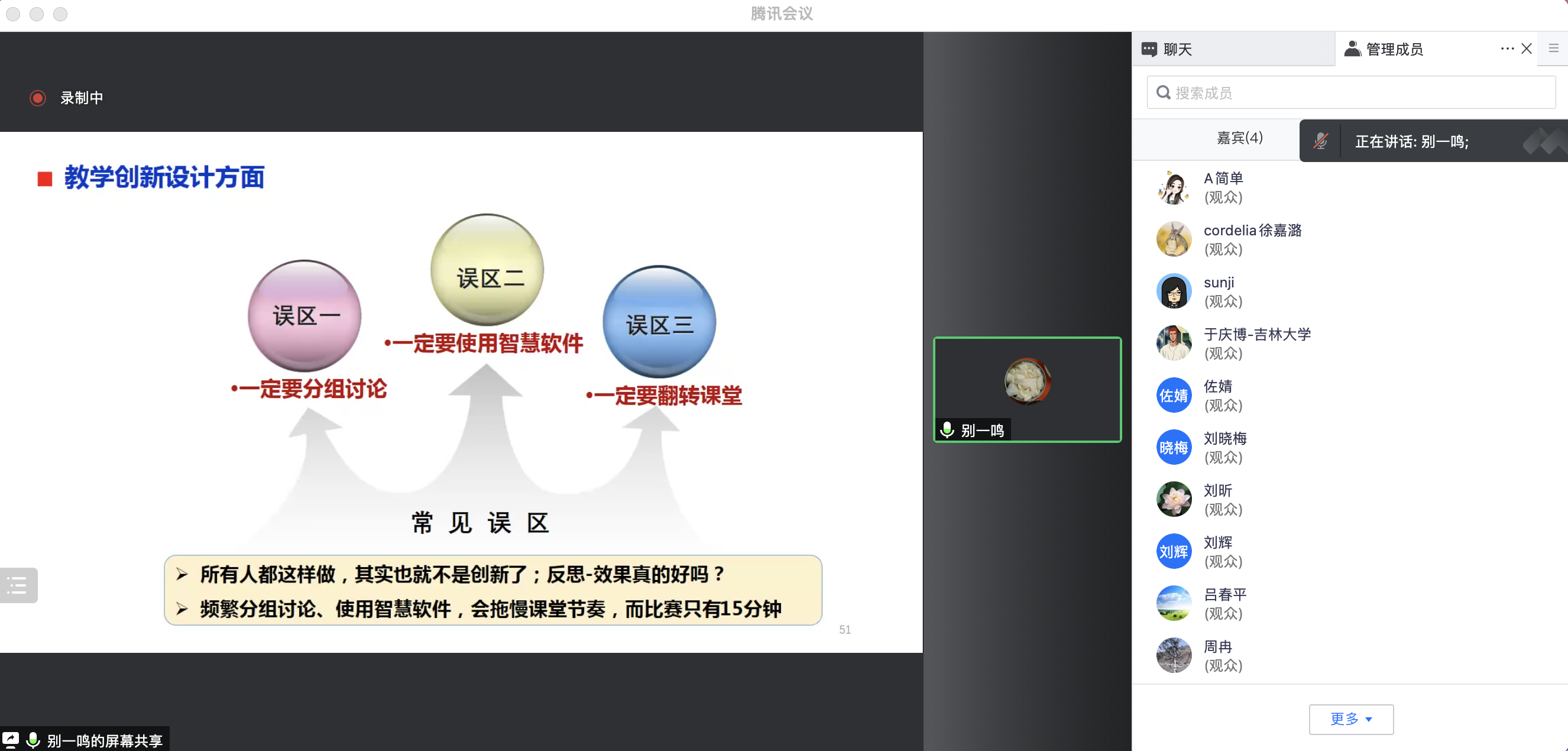Select member name 佐婧
The image size is (1568, 751).
tap(1217, 387)
